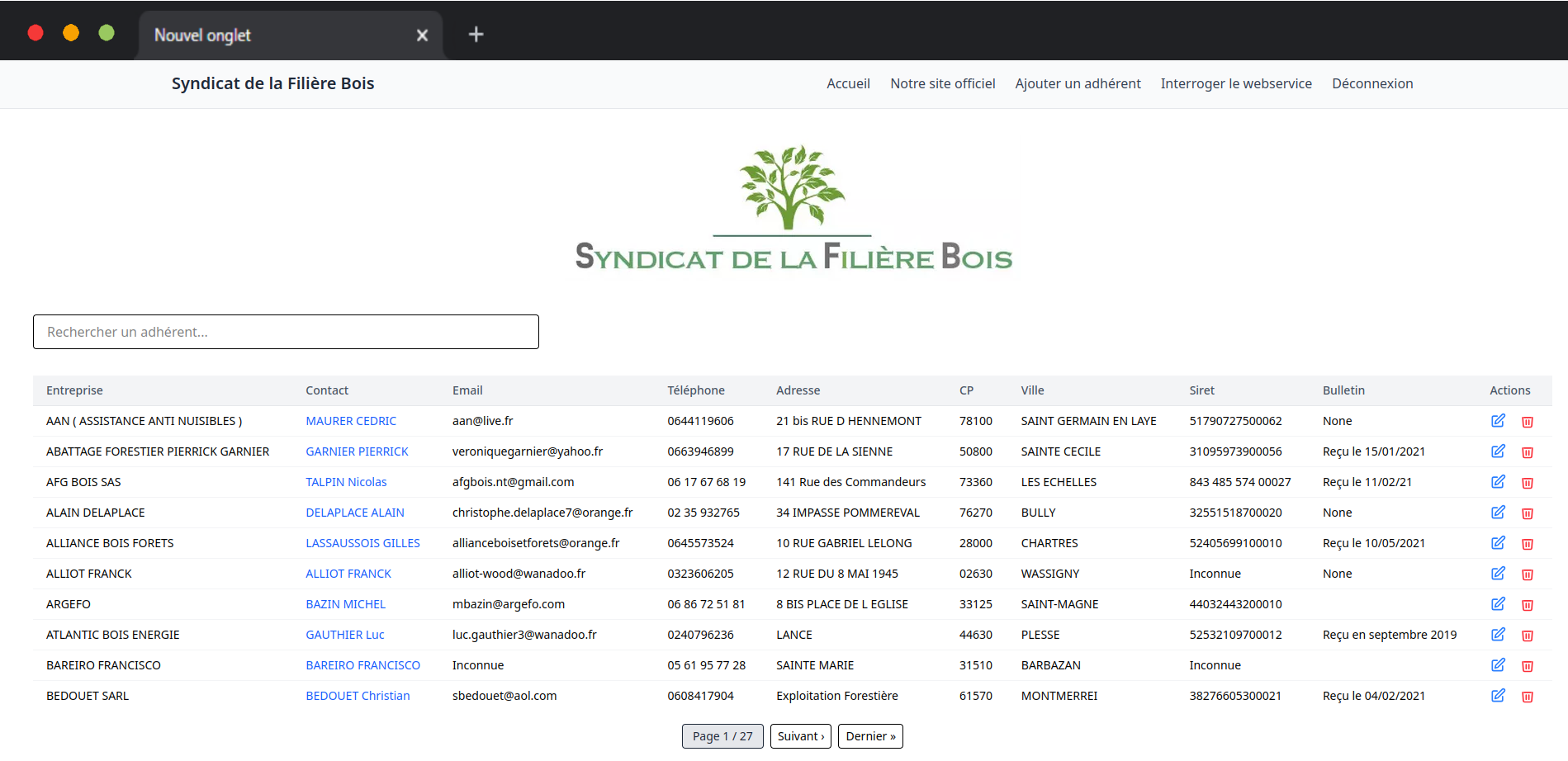Focus the Rechercher un adhérent search field

tap(286, 332)
